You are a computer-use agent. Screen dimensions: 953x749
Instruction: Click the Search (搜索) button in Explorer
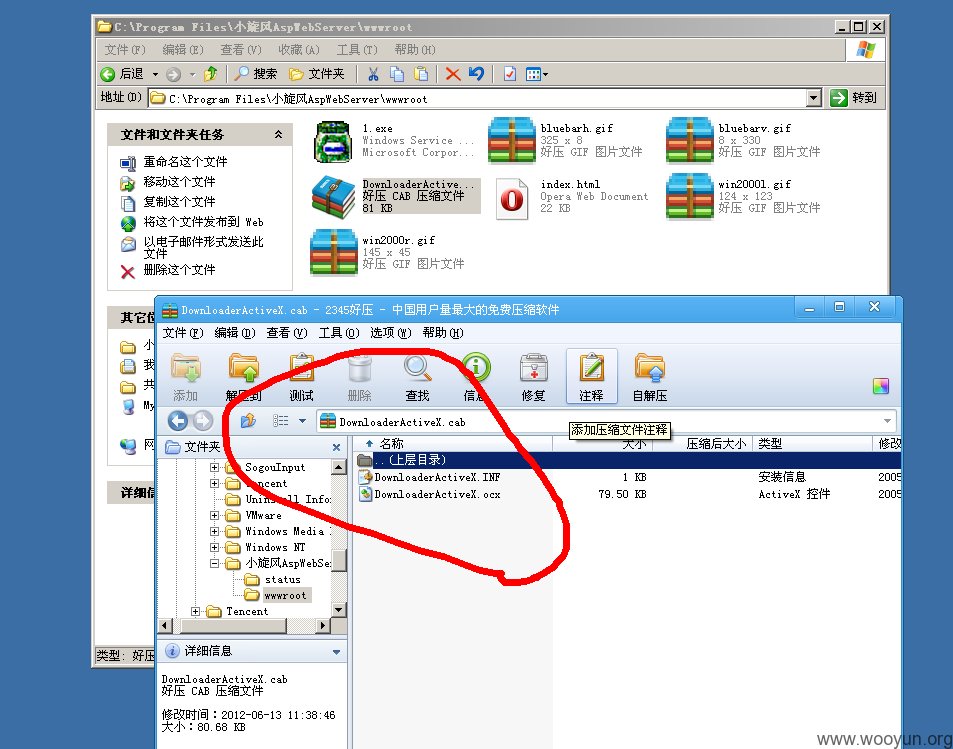(256, 74)
